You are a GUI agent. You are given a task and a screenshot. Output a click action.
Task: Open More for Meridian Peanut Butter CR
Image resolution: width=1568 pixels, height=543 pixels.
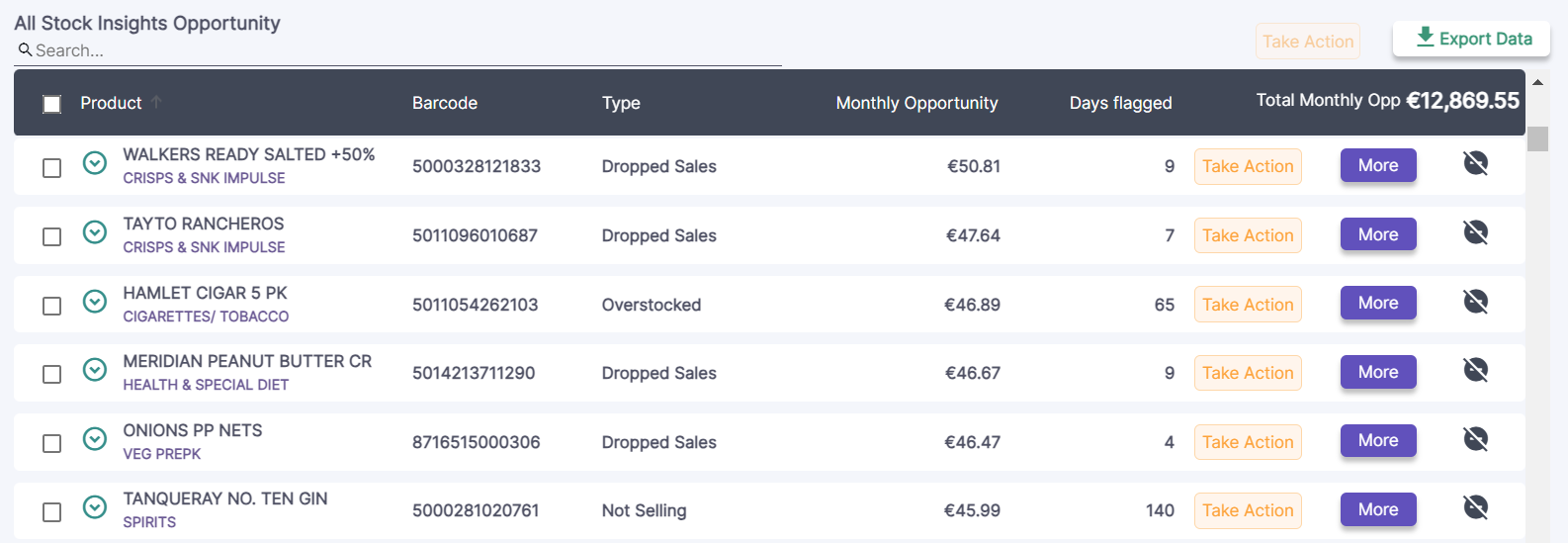[x=1377, y=372]
